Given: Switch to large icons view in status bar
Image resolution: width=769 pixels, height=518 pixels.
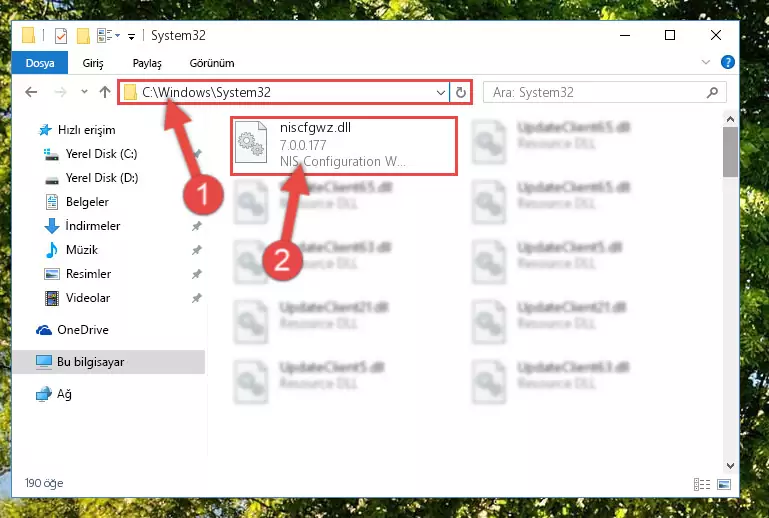Looking at the screenshot, I should (x=724, y=485).
